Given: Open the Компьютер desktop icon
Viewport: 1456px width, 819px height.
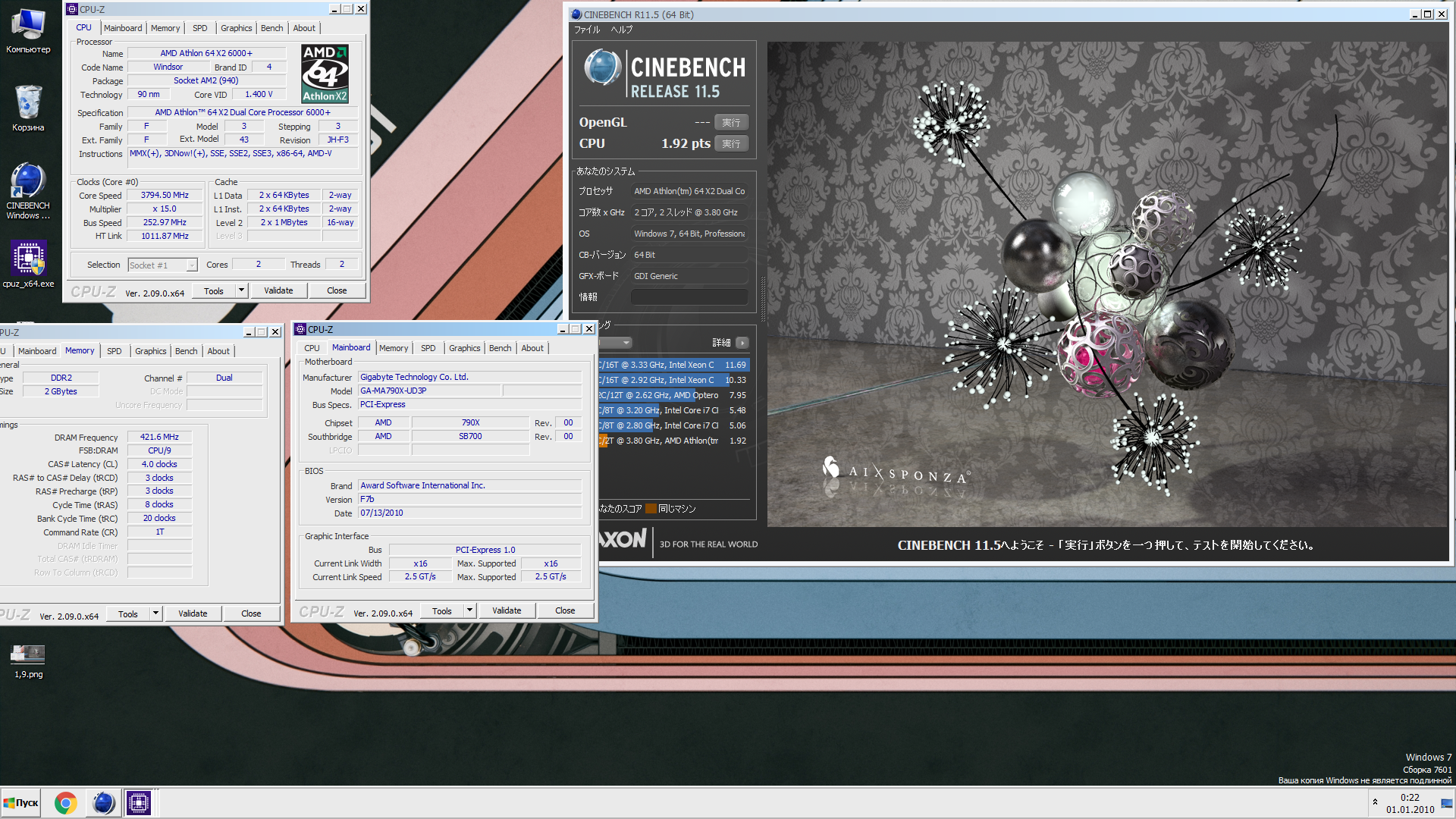Looking at the screenshot, I should coord(28,30).
